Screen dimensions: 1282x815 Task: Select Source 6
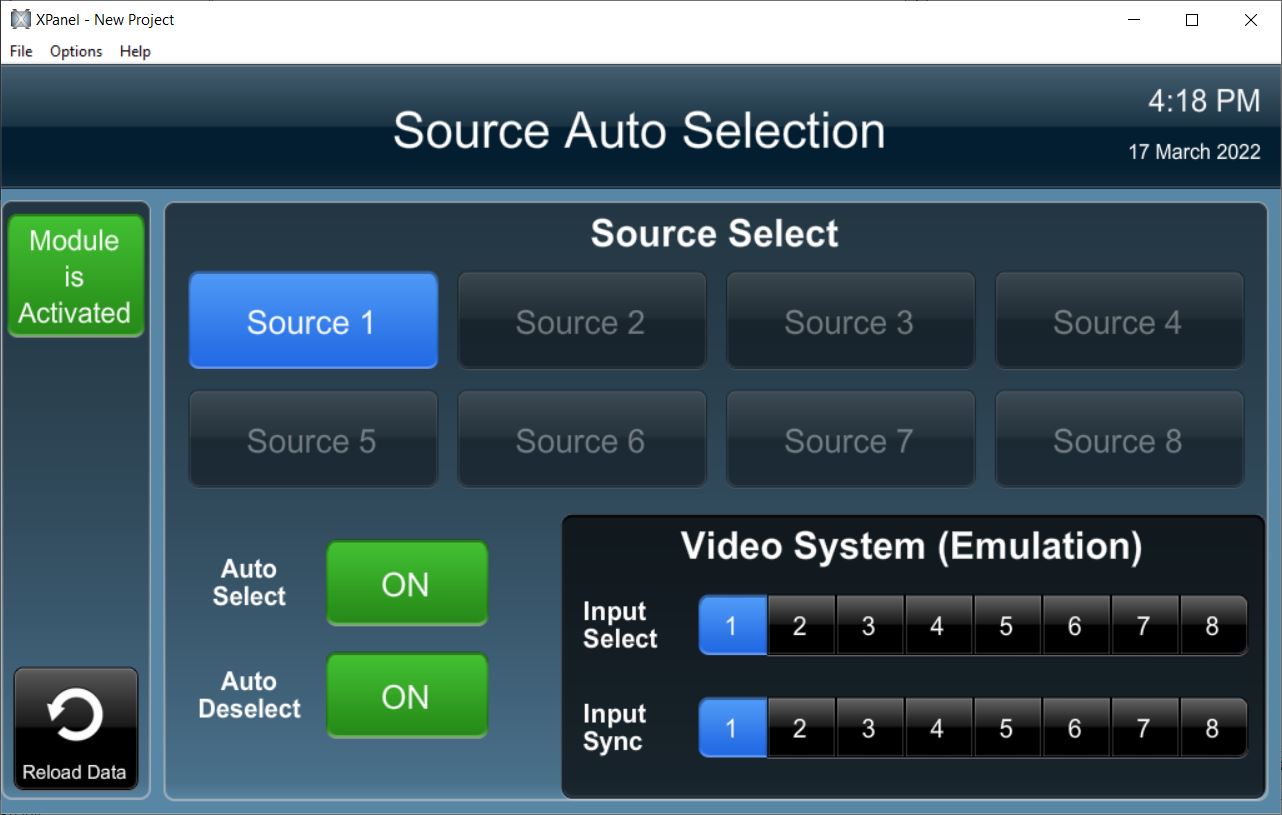pos(582,439)
